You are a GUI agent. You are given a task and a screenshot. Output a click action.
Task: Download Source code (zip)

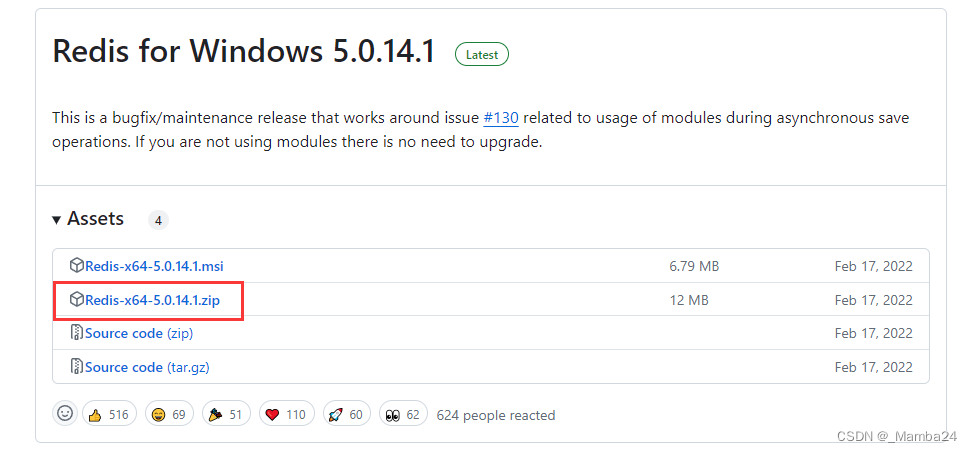(137, 333)
